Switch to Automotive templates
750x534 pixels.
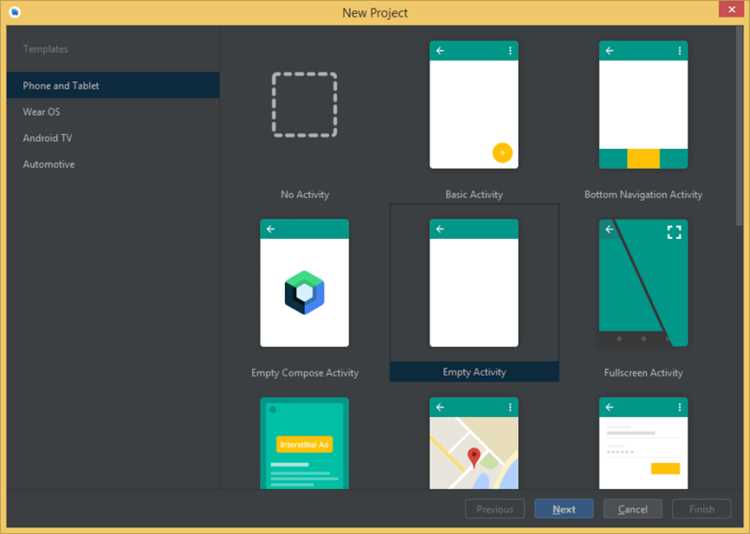coord(113,164)
